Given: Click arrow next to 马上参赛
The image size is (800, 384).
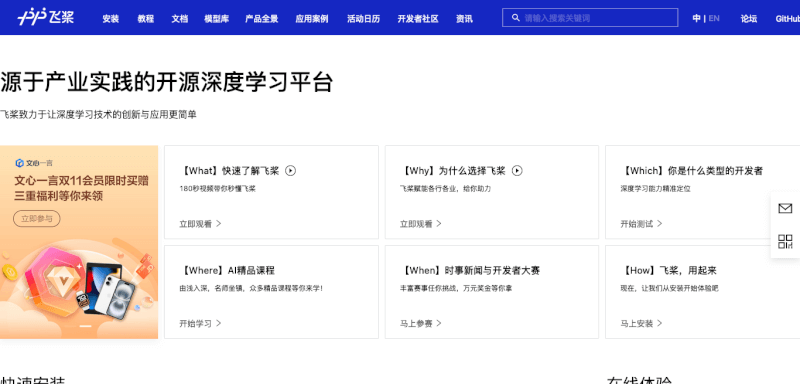Looking at the screenshot, I should 439,323.
